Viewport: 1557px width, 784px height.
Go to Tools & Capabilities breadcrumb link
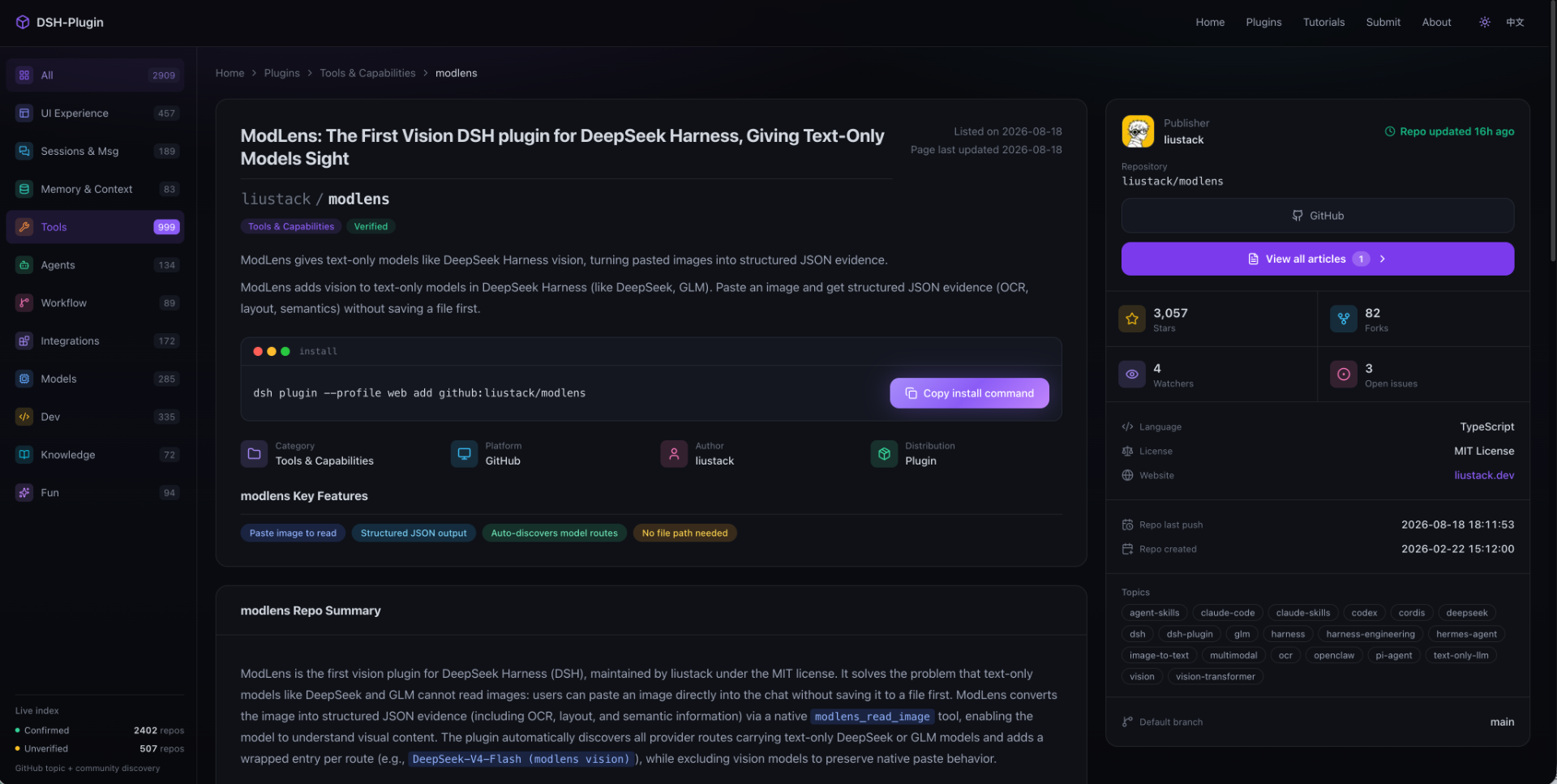click(x=367, y=73)
